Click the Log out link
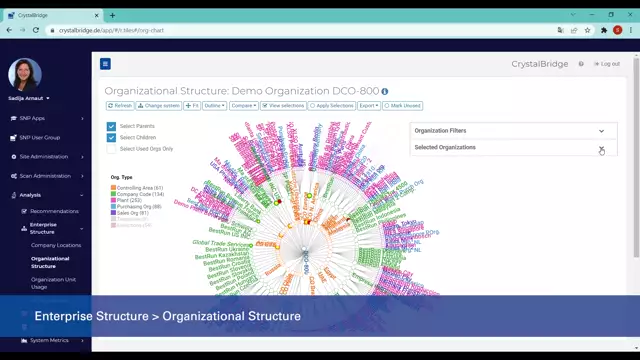 click(x=607, y=64)
